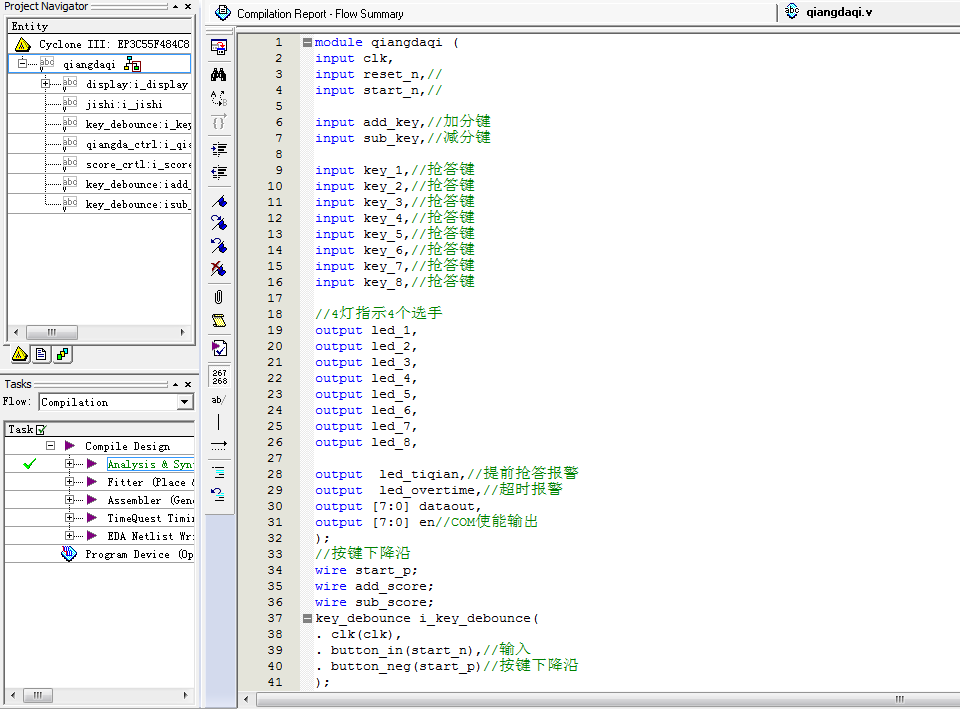
Task: Open the Files tab icon in Project Navigator
Action: (x=41, y=354)
